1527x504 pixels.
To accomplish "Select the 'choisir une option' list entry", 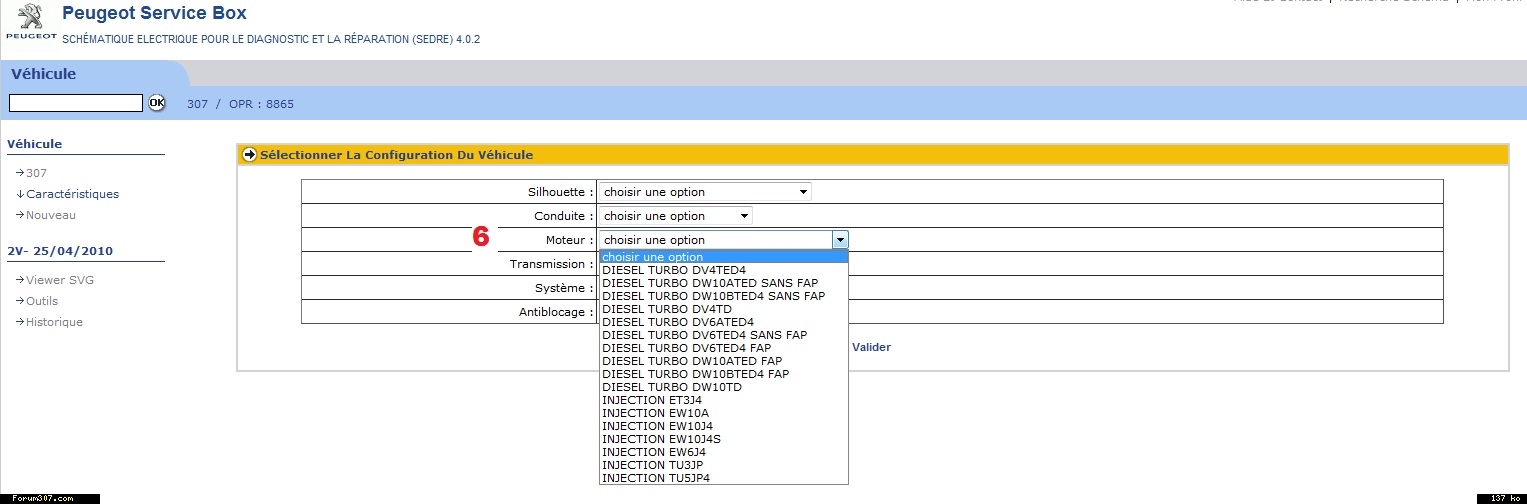I will click(x=723, y=257).
